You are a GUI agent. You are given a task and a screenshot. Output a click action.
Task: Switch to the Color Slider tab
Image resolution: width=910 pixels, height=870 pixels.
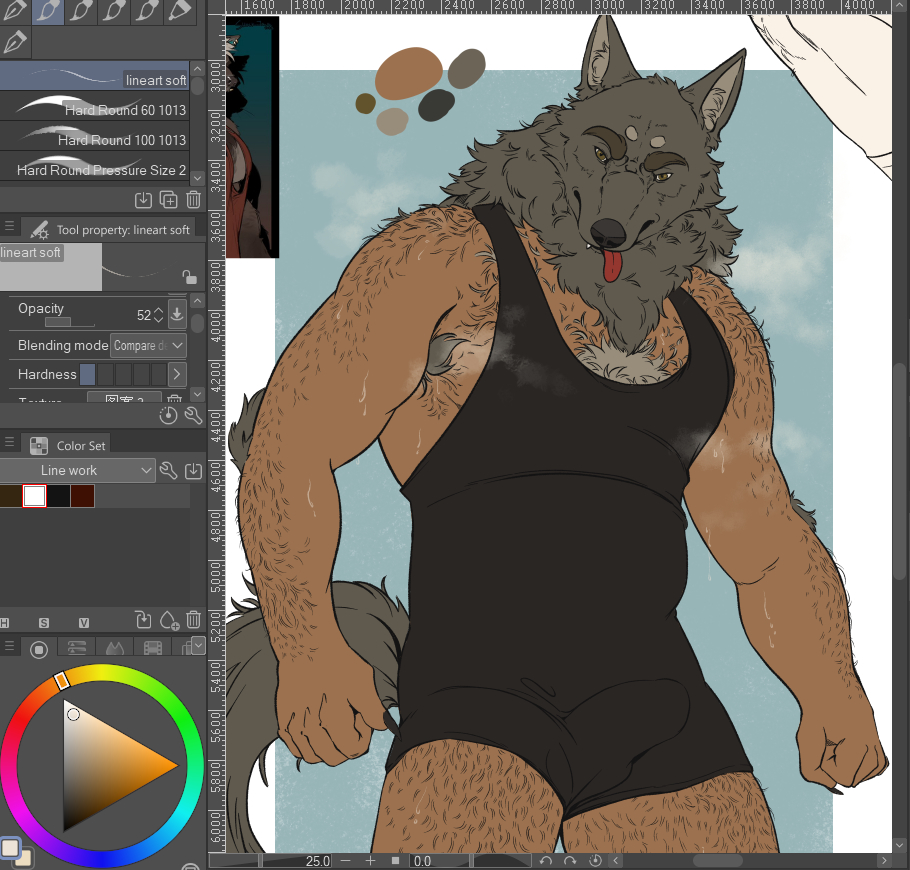pos(77,648)
